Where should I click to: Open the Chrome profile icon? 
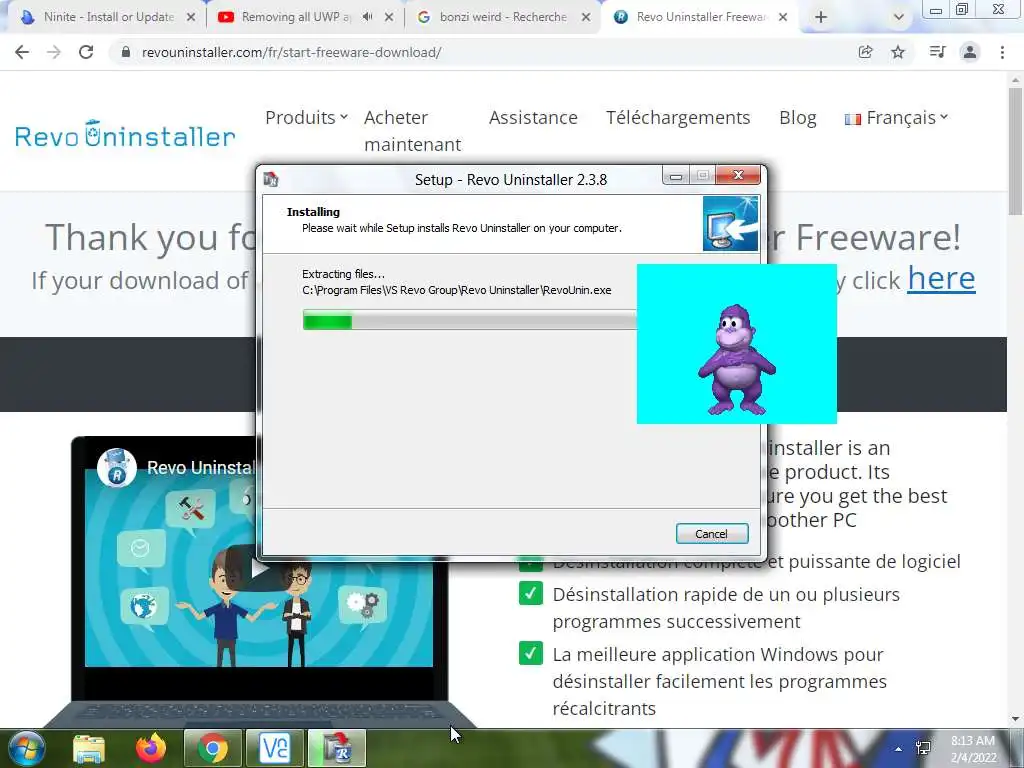(970, 52)
